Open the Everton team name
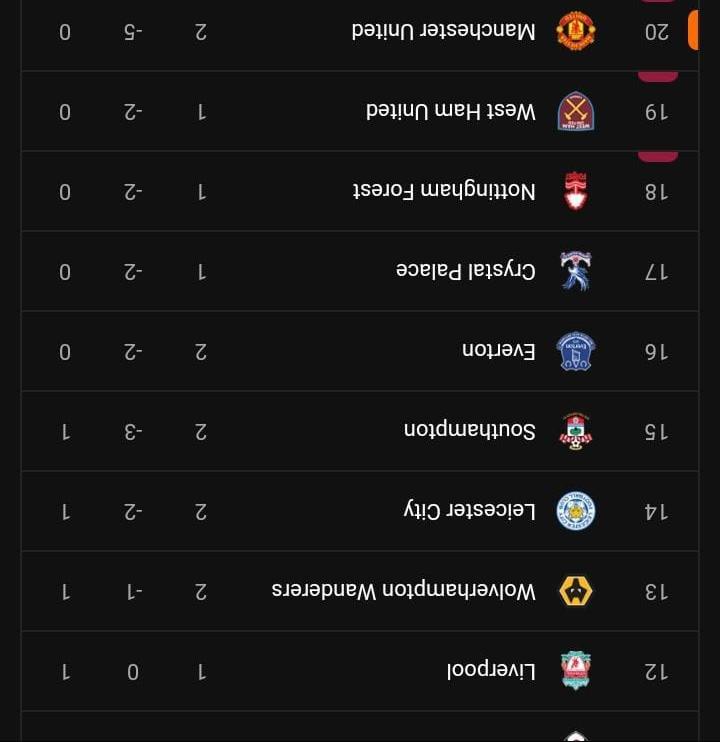The image size is (720, 742). coord(498,351)
